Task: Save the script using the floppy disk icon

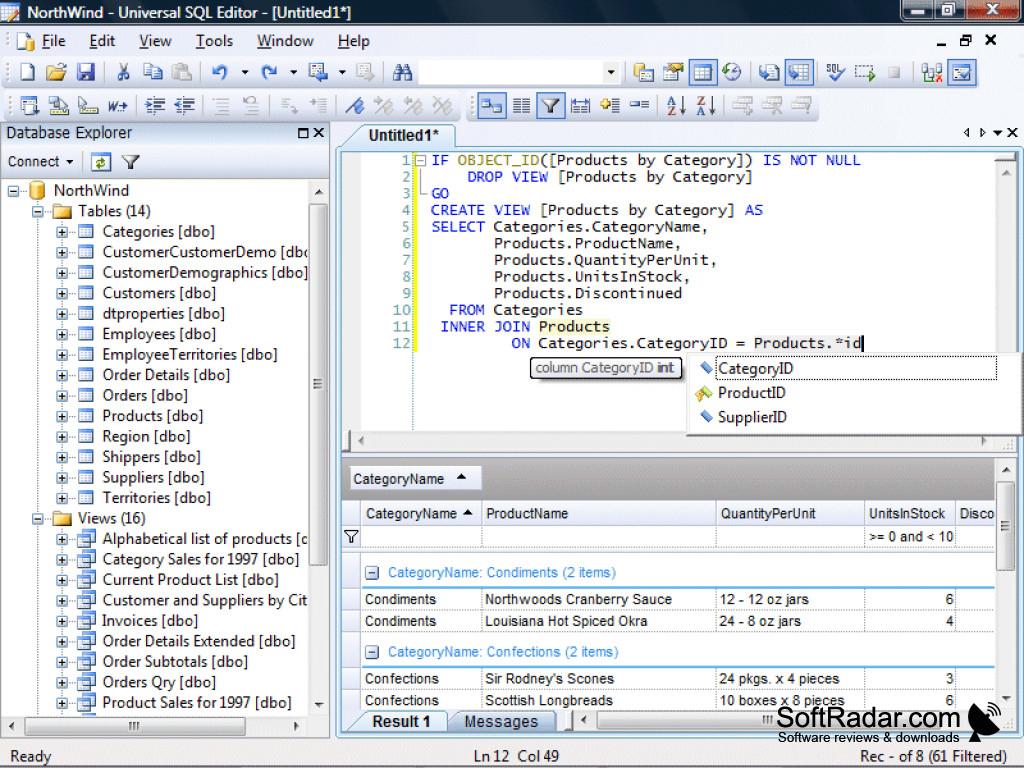Action: (x=86, y=72)
